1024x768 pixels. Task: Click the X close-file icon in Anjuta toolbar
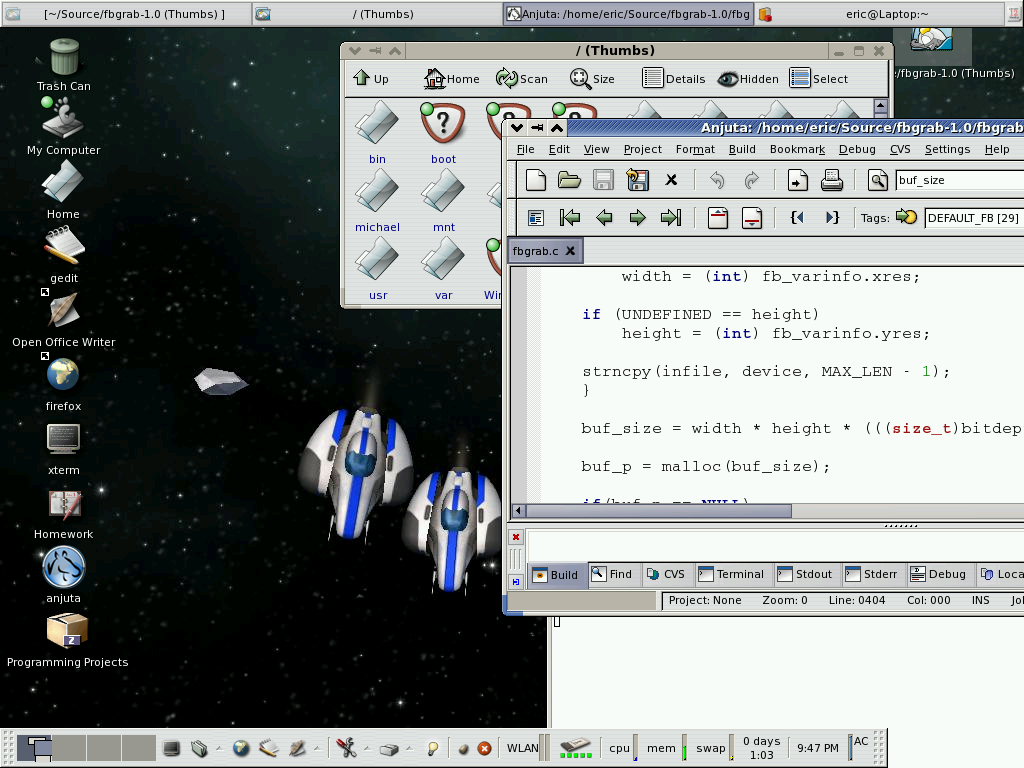tap(671, 180)
